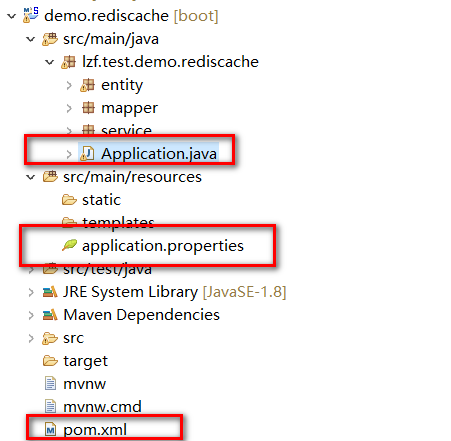Select the target folder label

[86, 361]
